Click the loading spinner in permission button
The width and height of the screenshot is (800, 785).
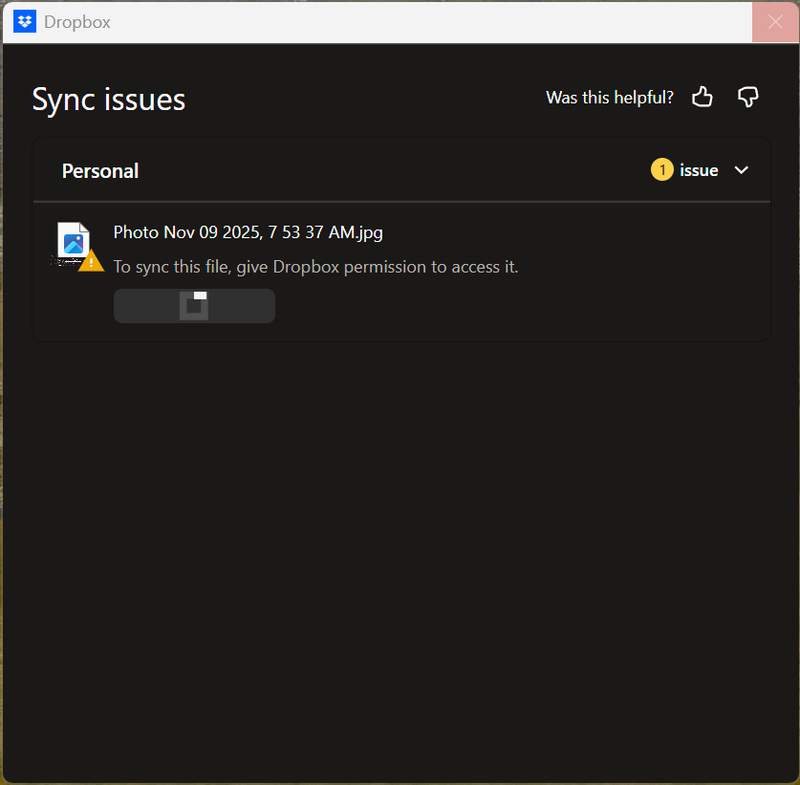pyautogui.click(x=194, y=306)
